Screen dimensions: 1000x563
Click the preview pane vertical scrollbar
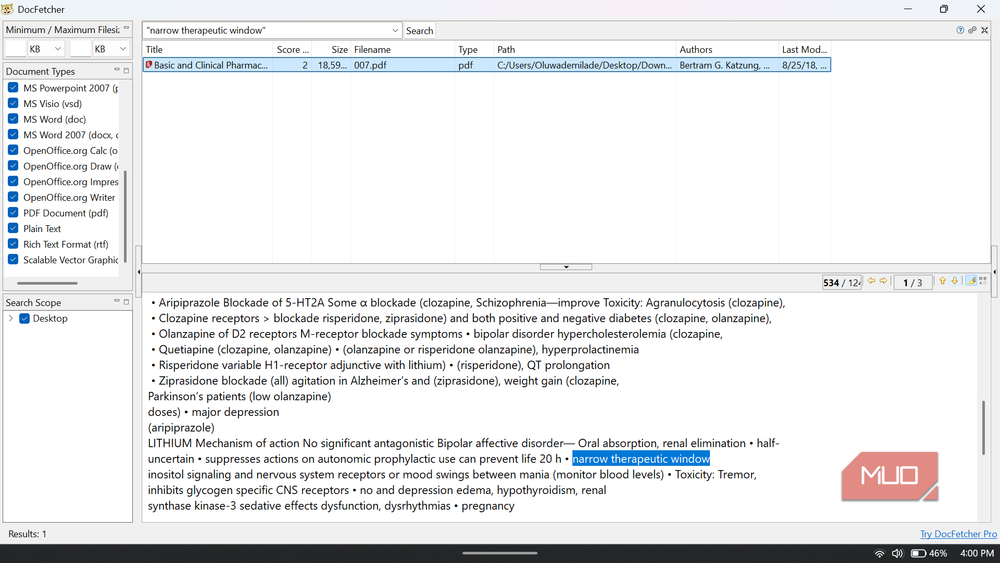983,427
